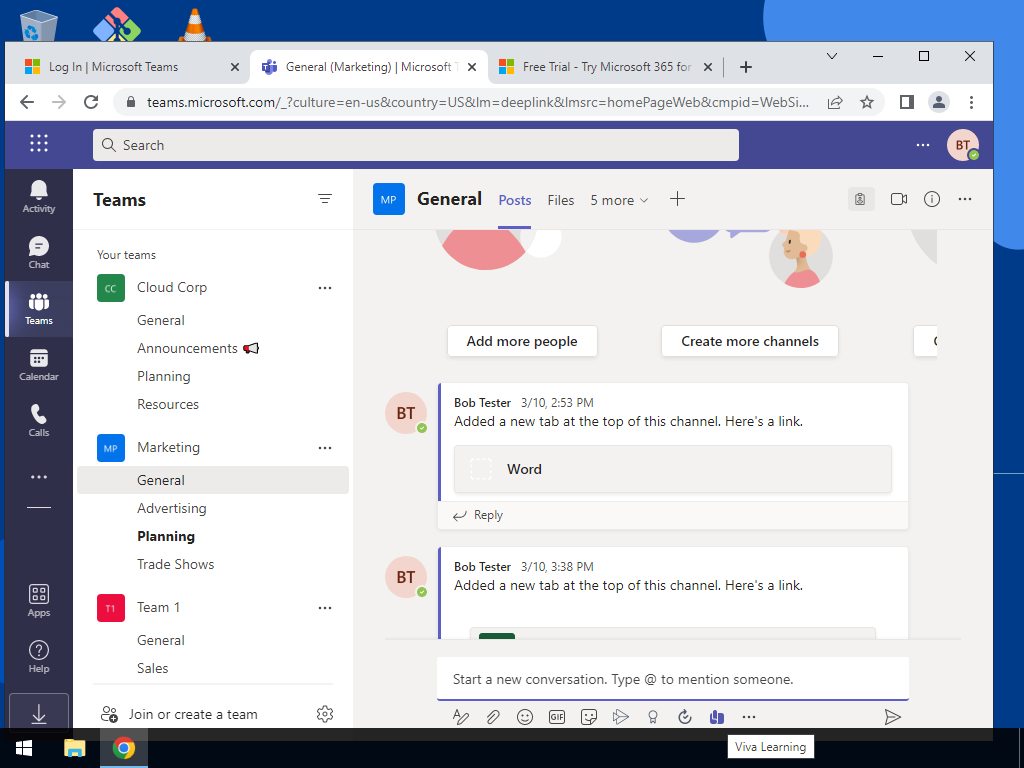Open a new browser tab
This screenshot has width=1024, height=768.
[745, 67]
